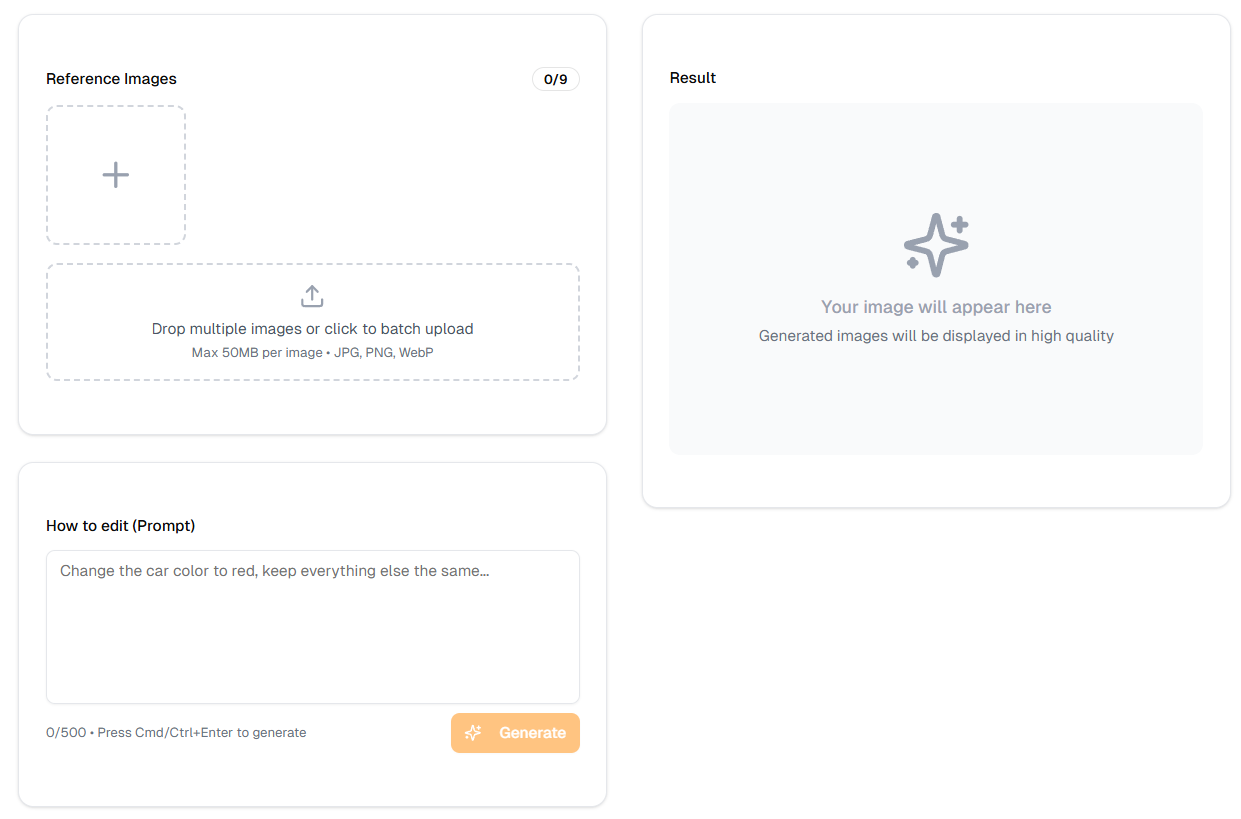Click the large sparkle icon in the Result area
The image size is (1241, 819).
click(x=936, y=245)
